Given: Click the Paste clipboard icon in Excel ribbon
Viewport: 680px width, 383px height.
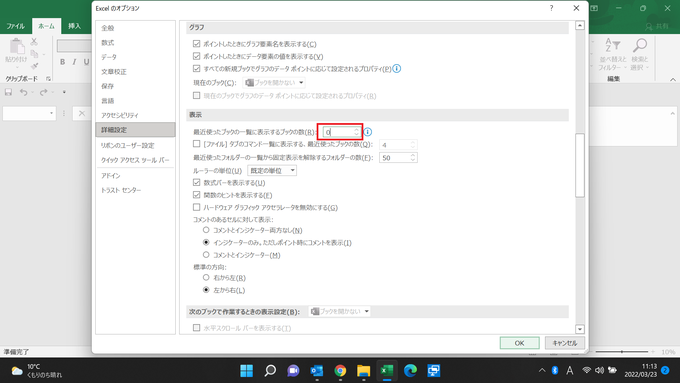Looking at the screenshot, I should (x=16, y=46).
